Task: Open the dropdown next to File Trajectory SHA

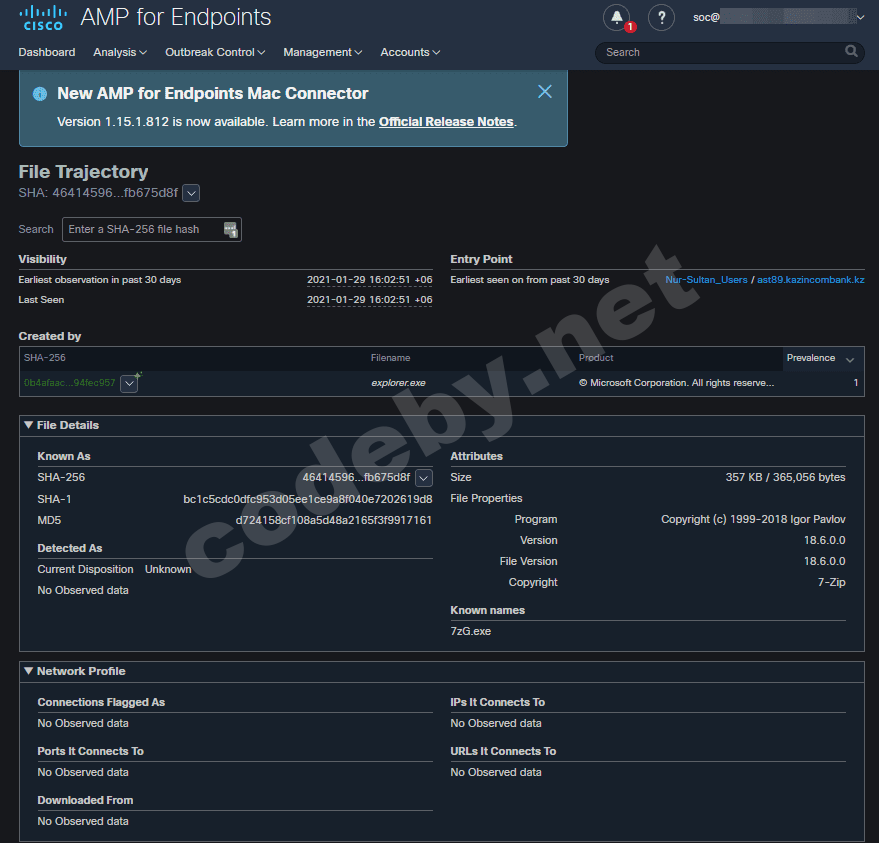Action: click(x=192, y=193)
